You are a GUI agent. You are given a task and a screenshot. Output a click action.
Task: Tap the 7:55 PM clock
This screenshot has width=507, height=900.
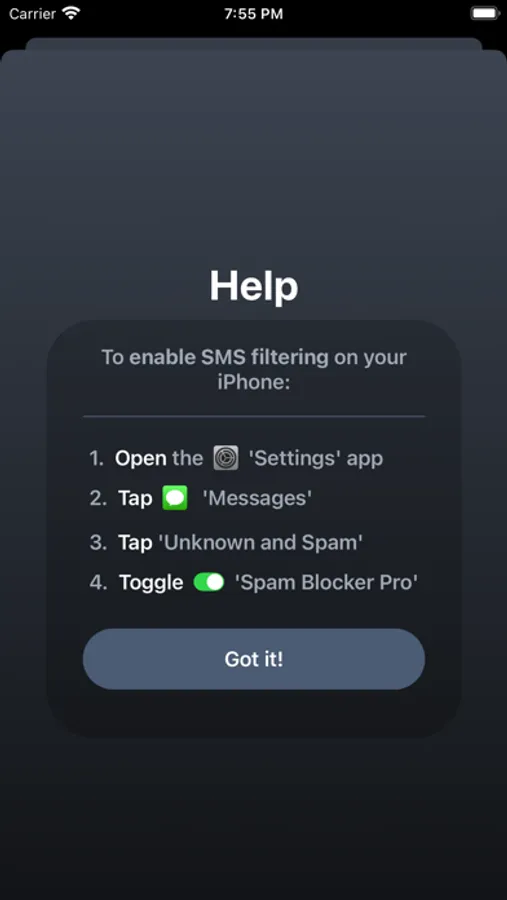click(x=253, y=14)
